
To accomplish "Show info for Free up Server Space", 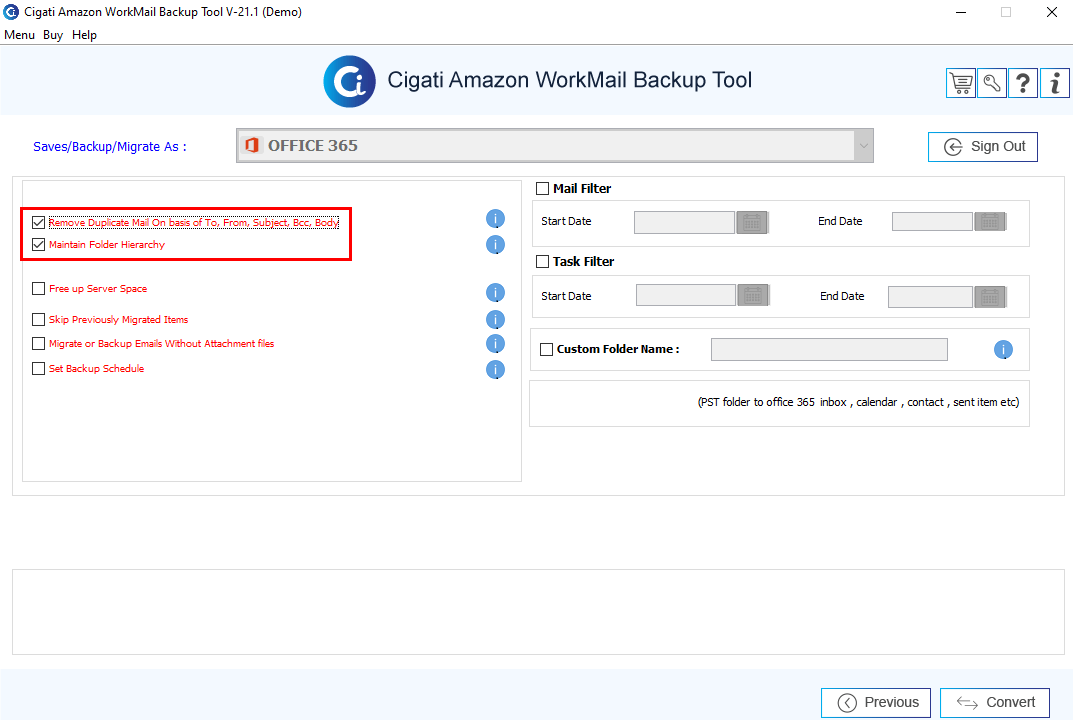I will 495,293.
